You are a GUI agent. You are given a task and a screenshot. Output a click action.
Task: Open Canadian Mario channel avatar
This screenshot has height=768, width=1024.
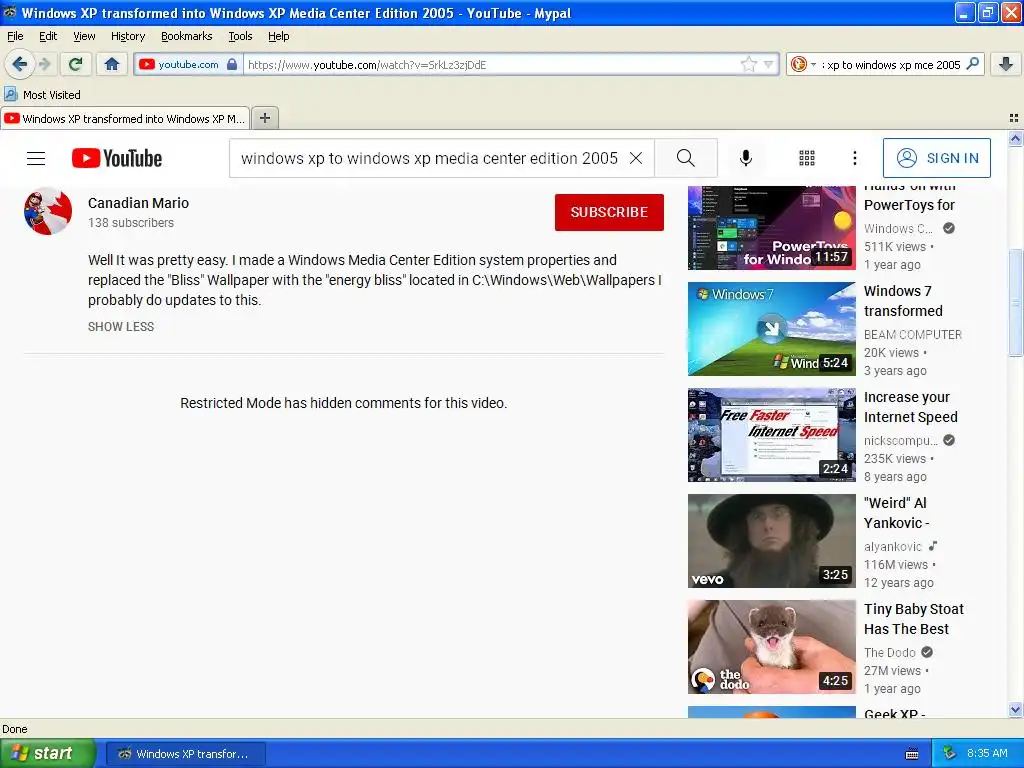pos(48,212)
